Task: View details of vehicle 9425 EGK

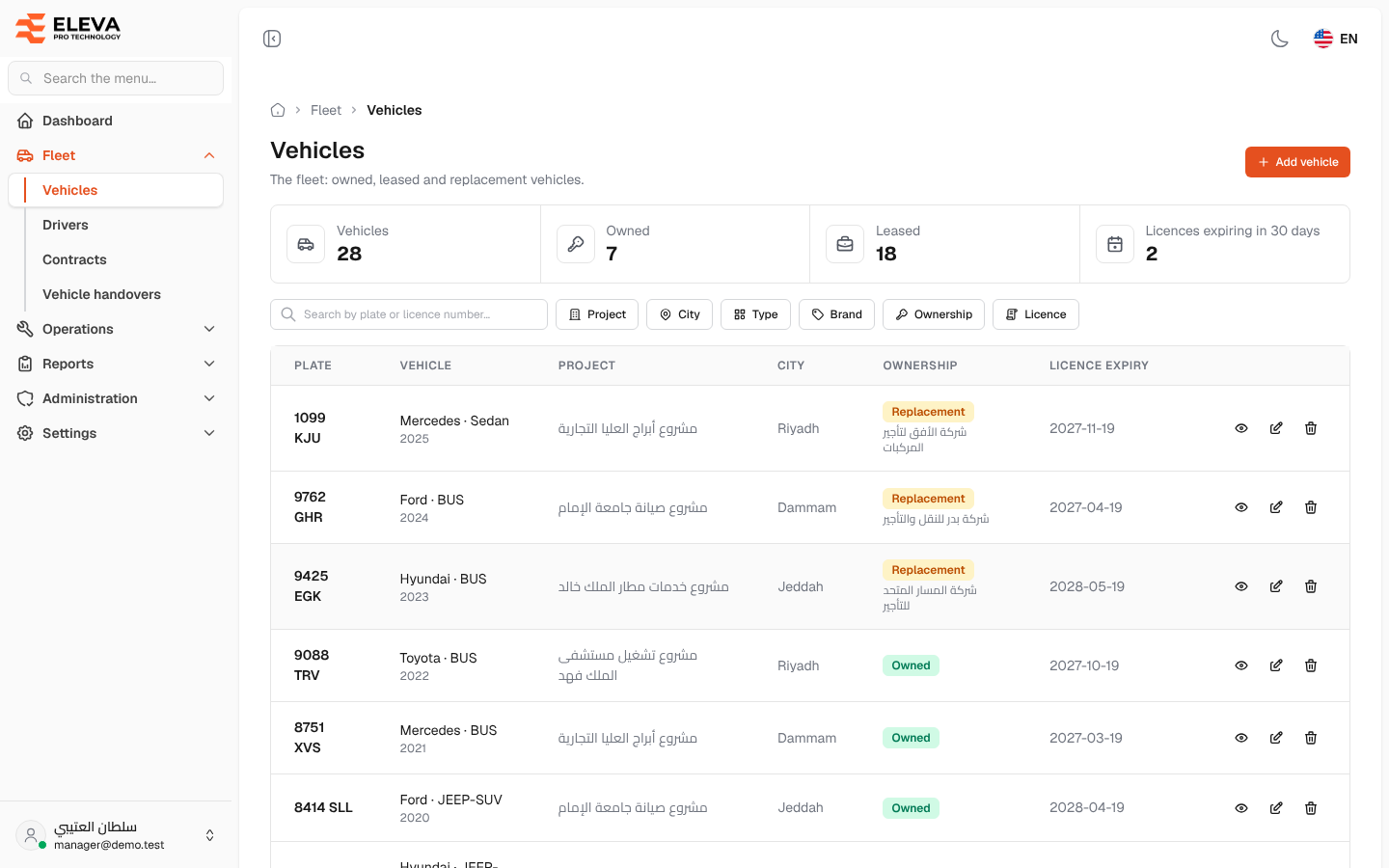Action: point(1241,586)
